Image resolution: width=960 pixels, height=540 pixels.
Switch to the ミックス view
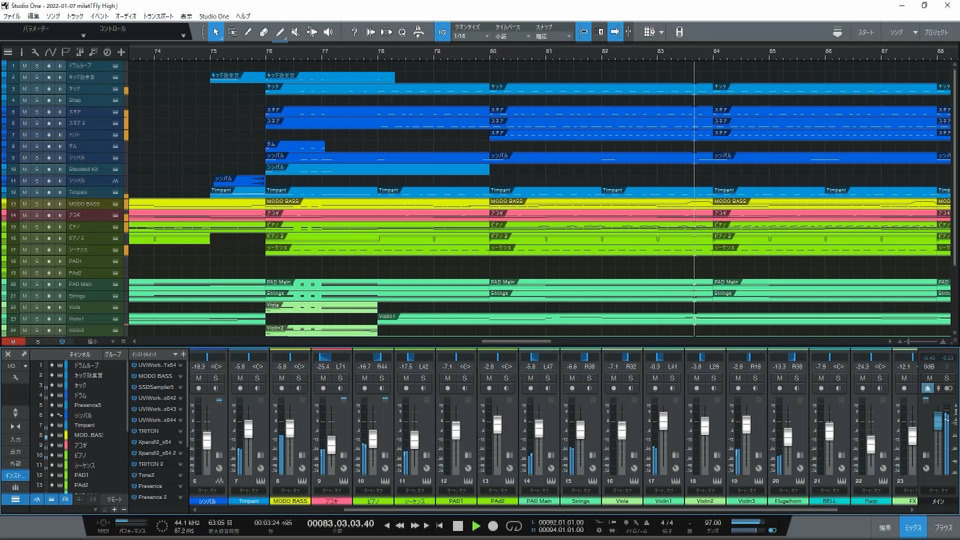click(x=913, y=526)
